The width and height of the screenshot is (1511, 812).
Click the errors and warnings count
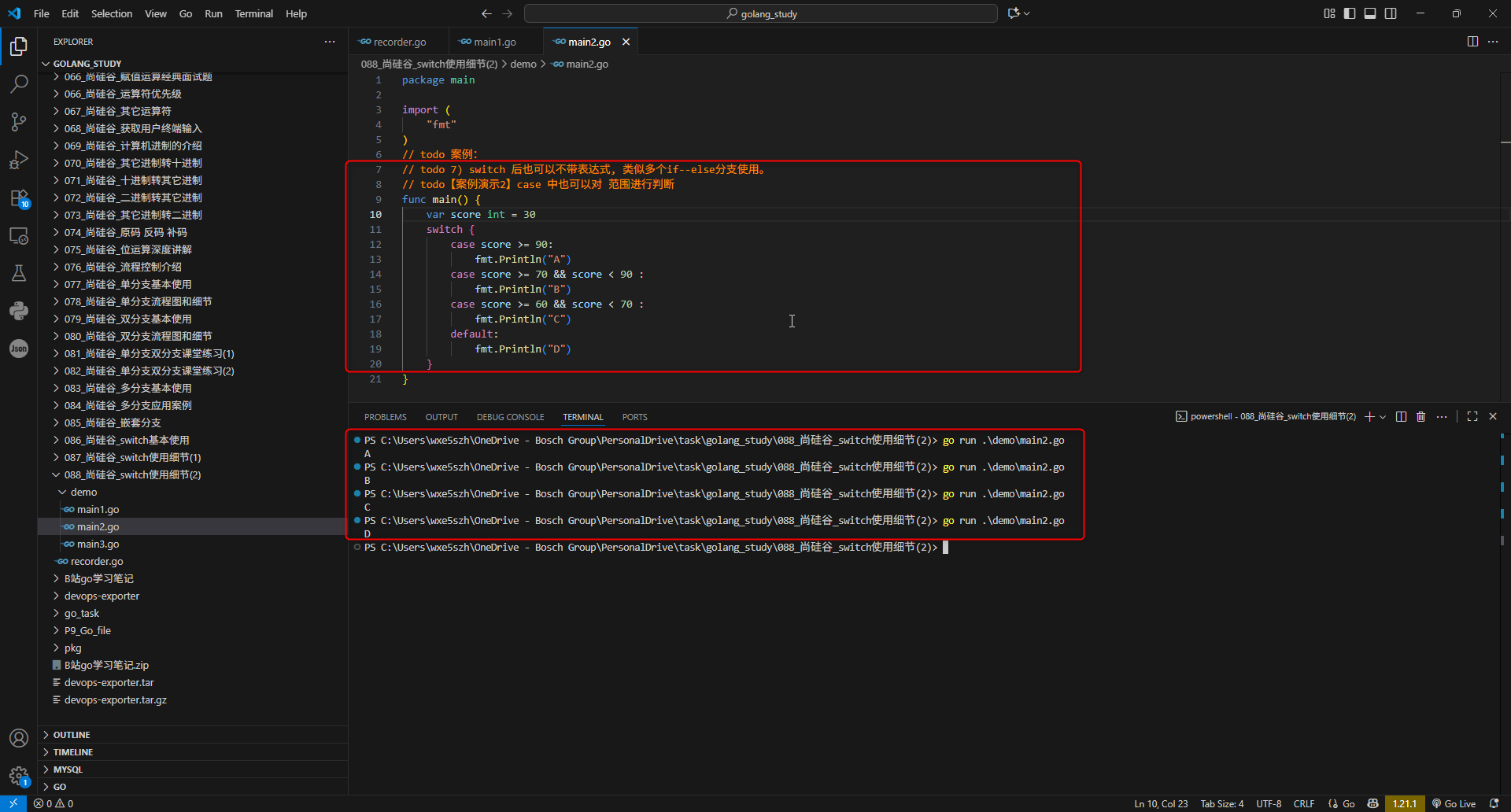[54, 803]
